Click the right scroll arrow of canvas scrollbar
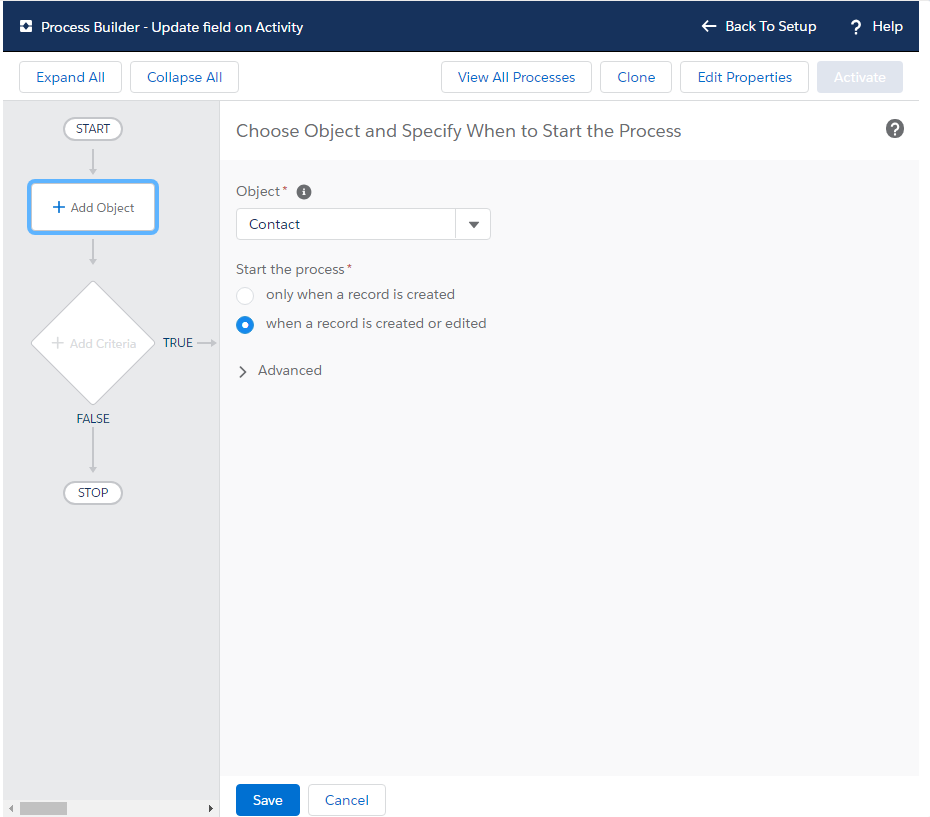This screenshot has height=817, width=930. (x=211, y=808)
